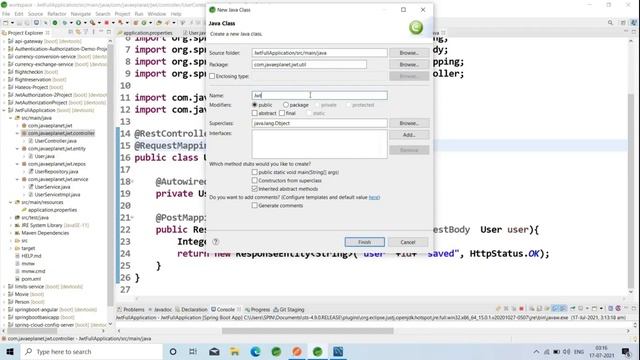
Task: Click the battery icon in system tray
Action: [556, 351]
